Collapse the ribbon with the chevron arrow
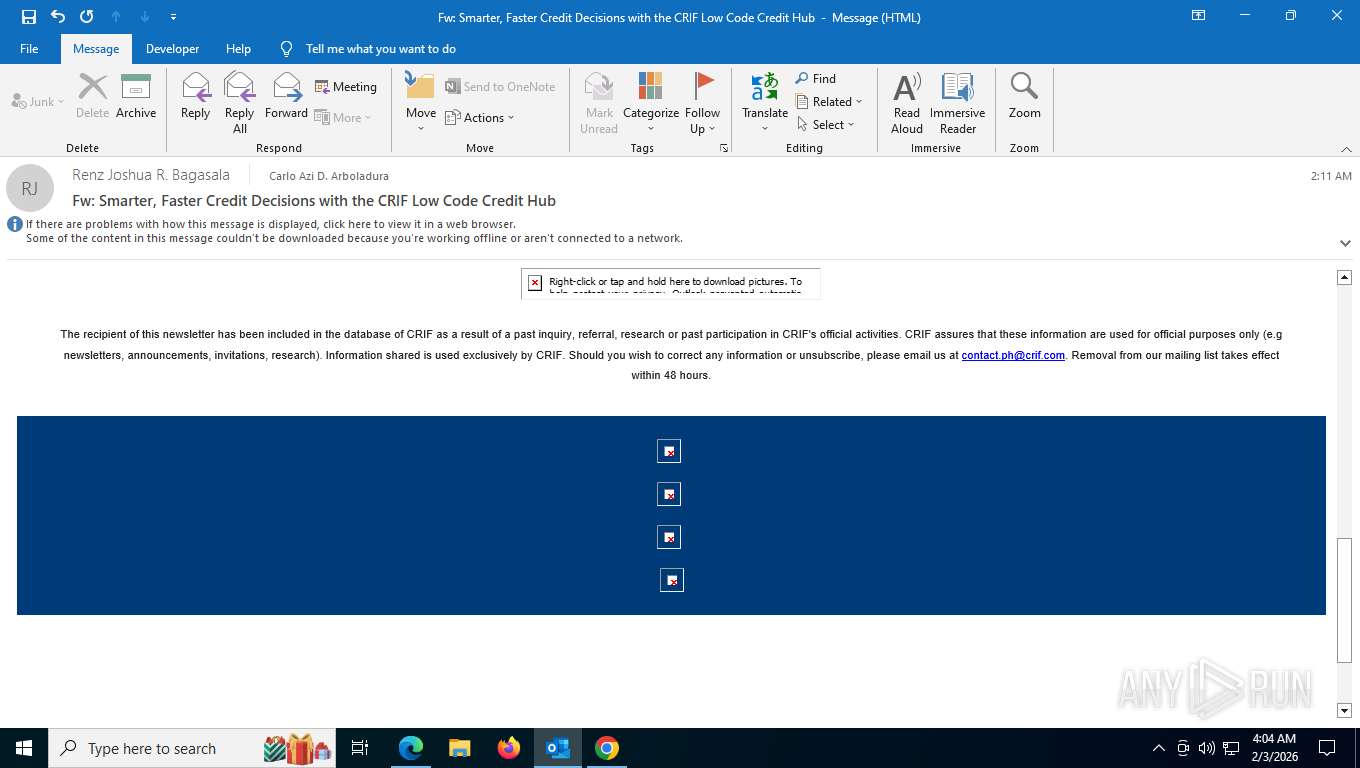This screenshot has height=768, width=1360. pos(1346,149)
